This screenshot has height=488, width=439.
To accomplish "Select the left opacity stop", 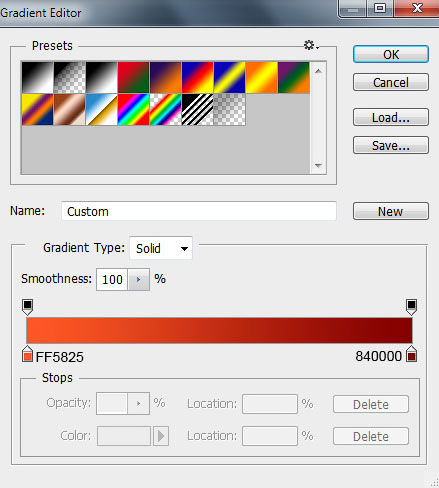I will click(x=27, y=307).
